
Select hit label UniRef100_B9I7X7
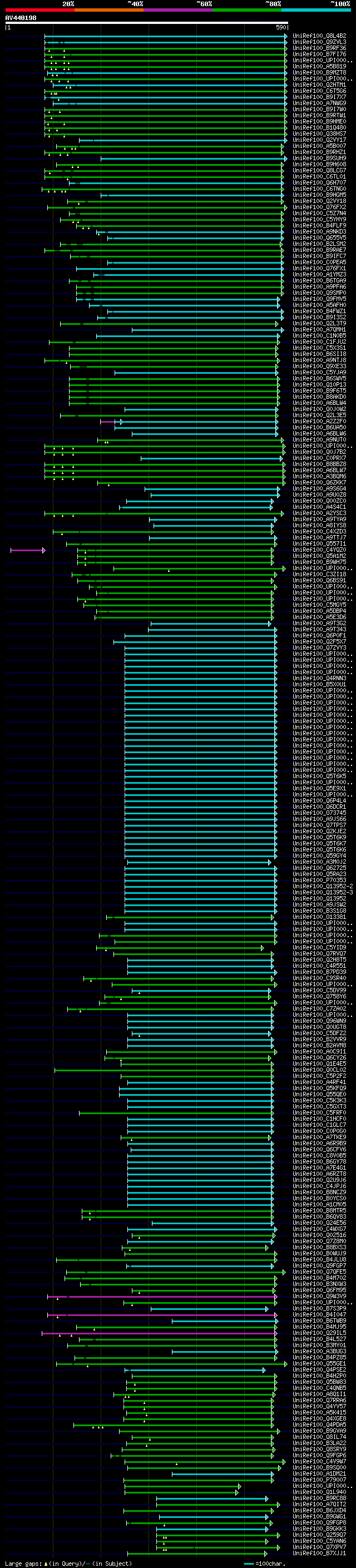coord(319,97)
